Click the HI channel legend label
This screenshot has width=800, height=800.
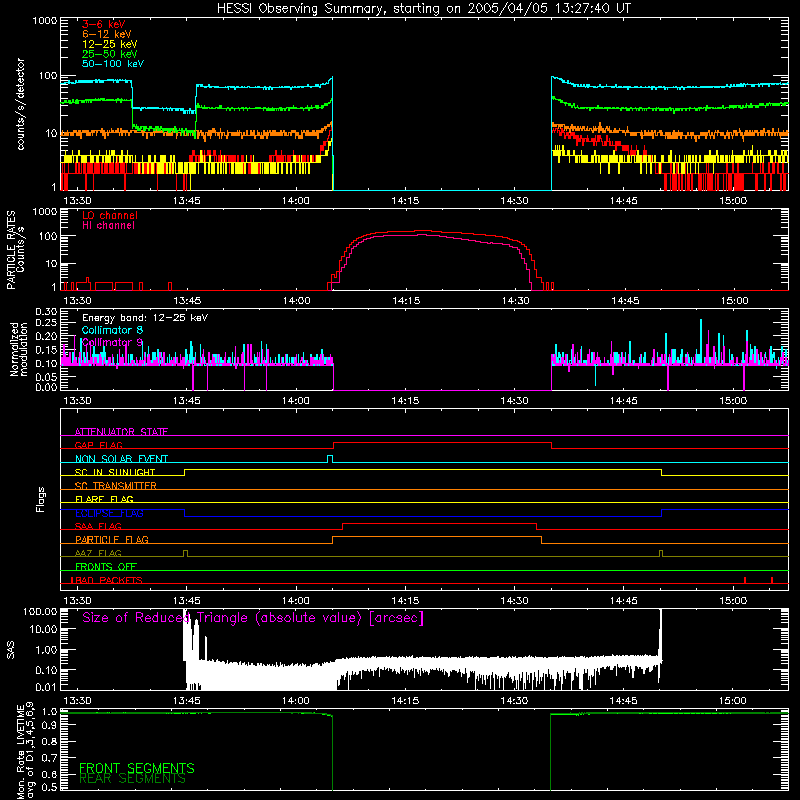pos(108,226)
